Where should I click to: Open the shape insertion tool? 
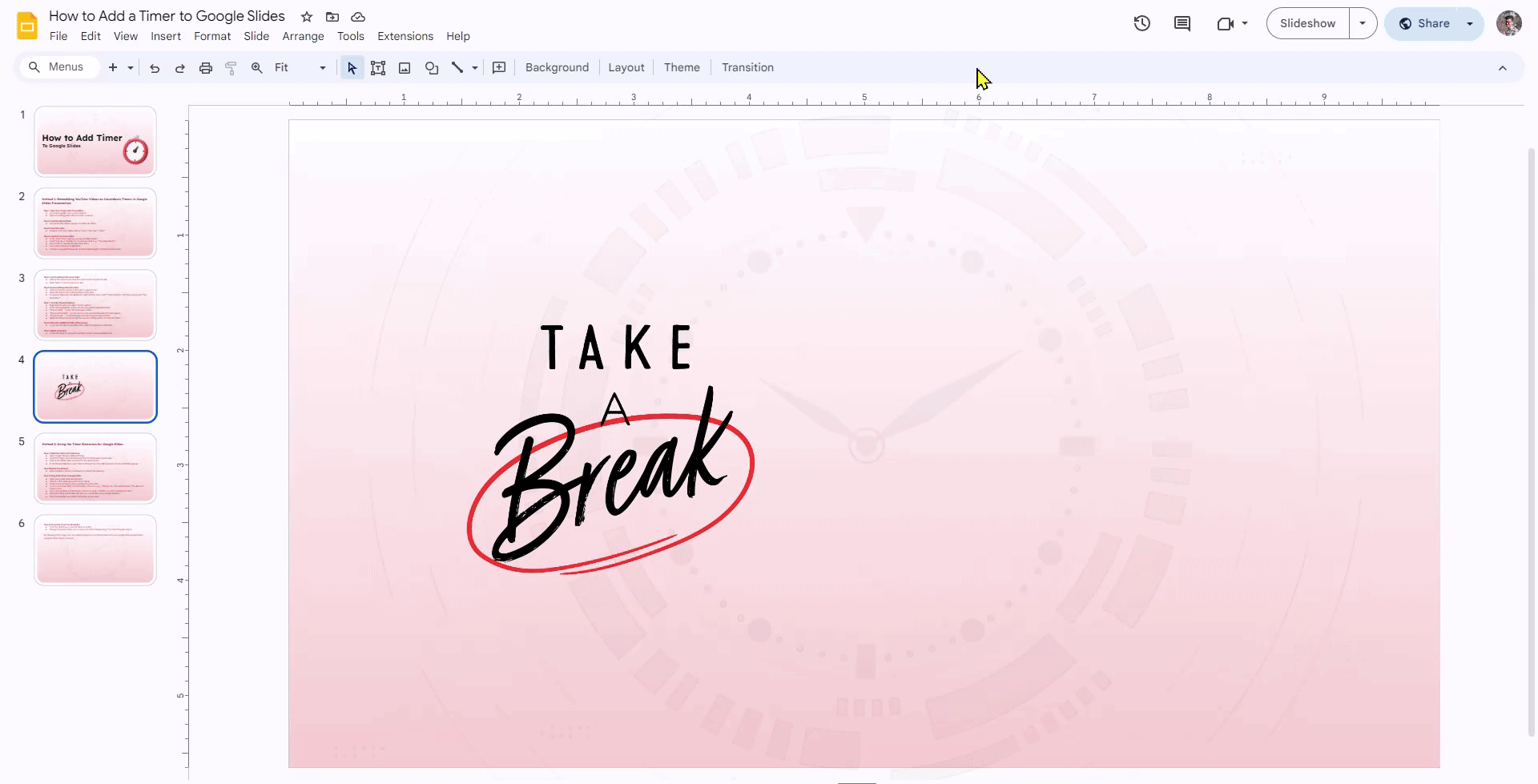point(432,67)
